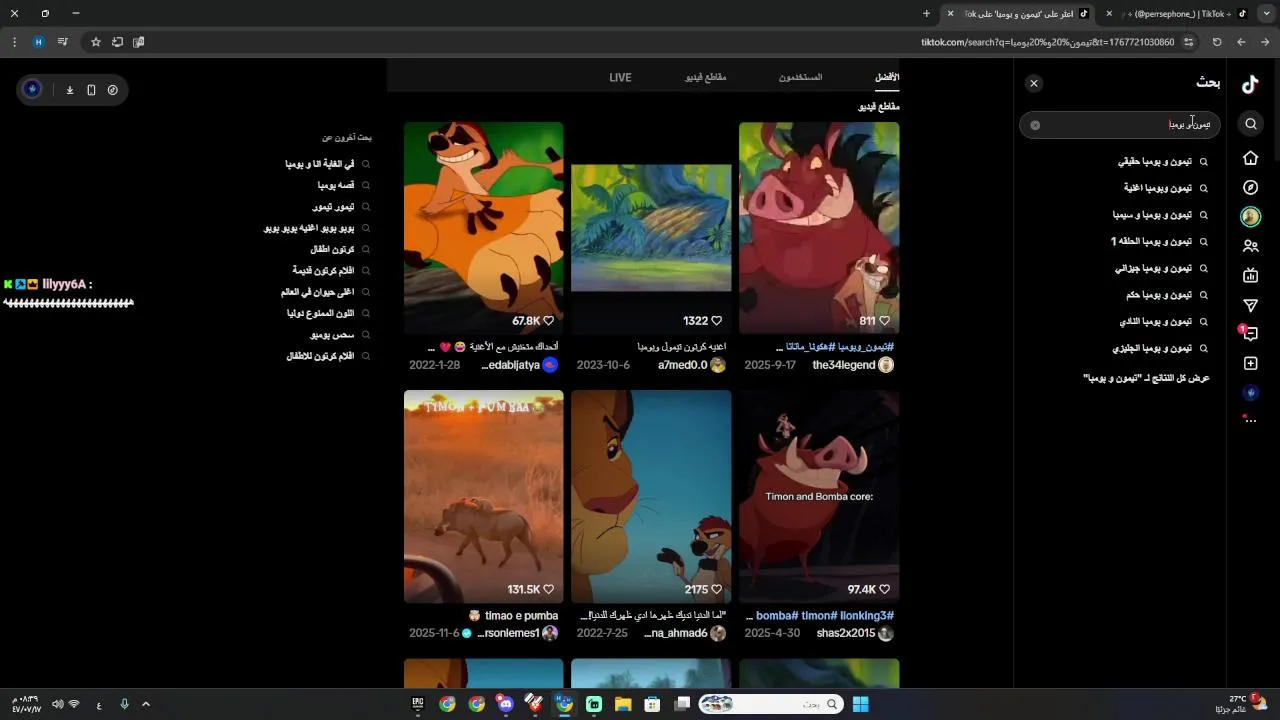This screenshot has height=720, width=1280.
Task: Open the activity inbox with notification badge
Action: click(x=1250, y=334)
